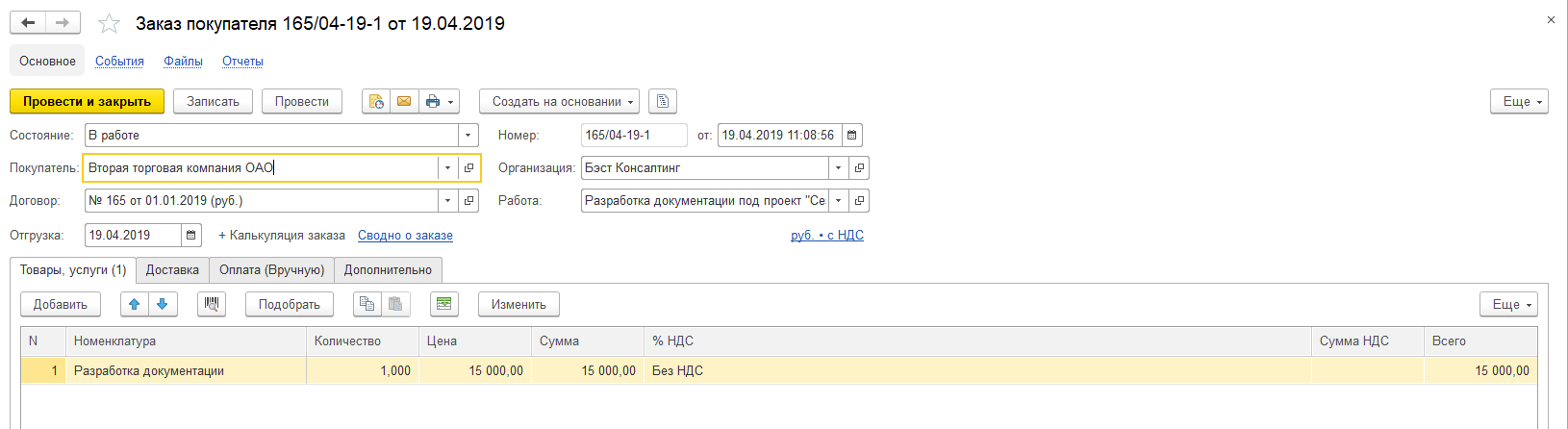Expand the Организация dropdown list

click(838, 167)
